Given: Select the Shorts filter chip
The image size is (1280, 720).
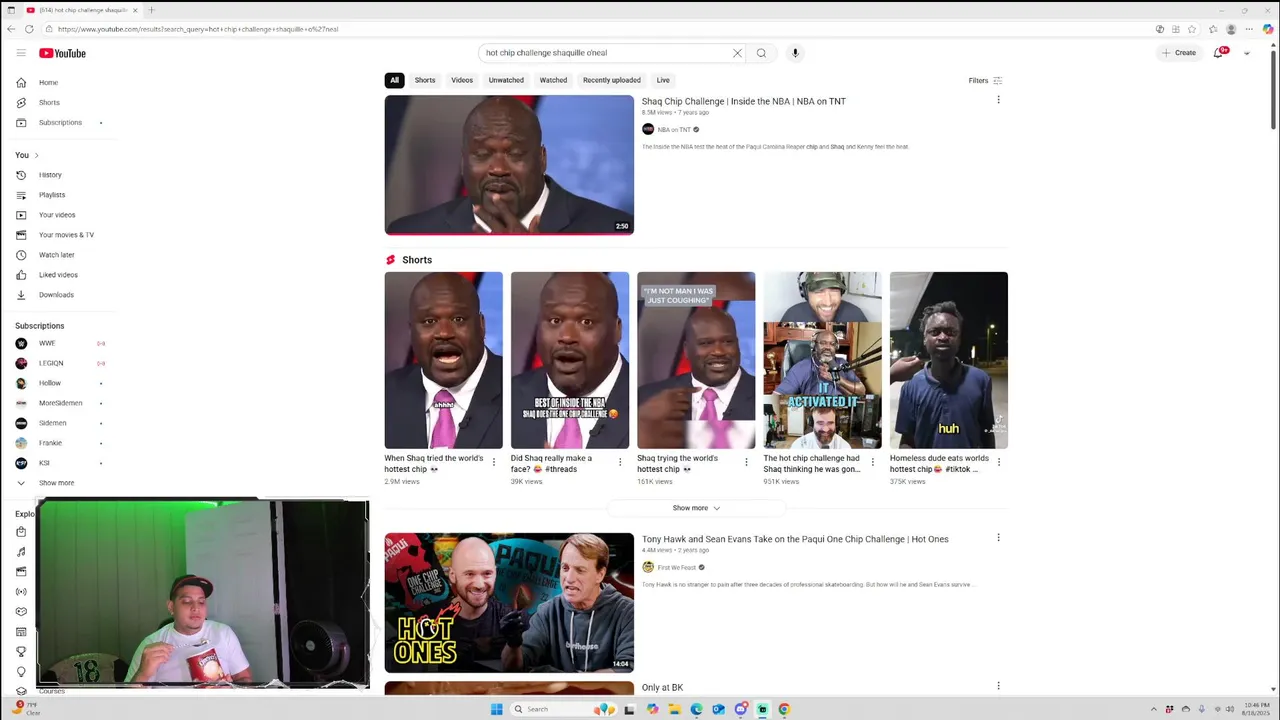Looking at the screenshot, I should pyautogui.click(x=425, y=80).
